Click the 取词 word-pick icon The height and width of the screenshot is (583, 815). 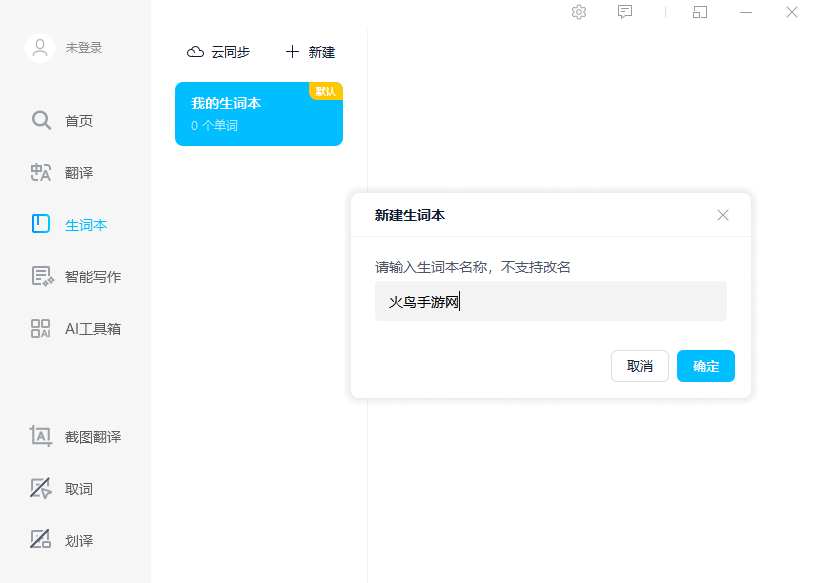click(x=41, y=488)
